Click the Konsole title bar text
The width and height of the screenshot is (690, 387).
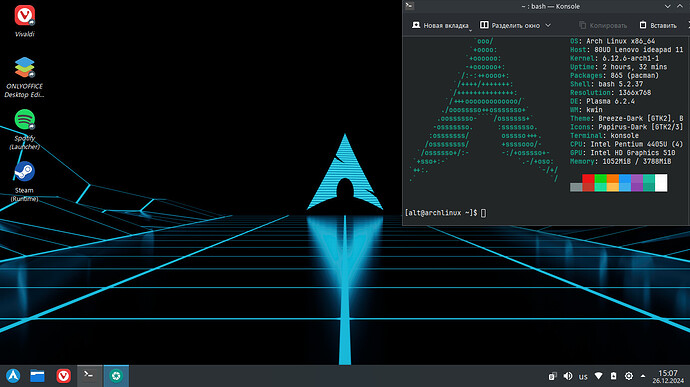tap(551, 6)
